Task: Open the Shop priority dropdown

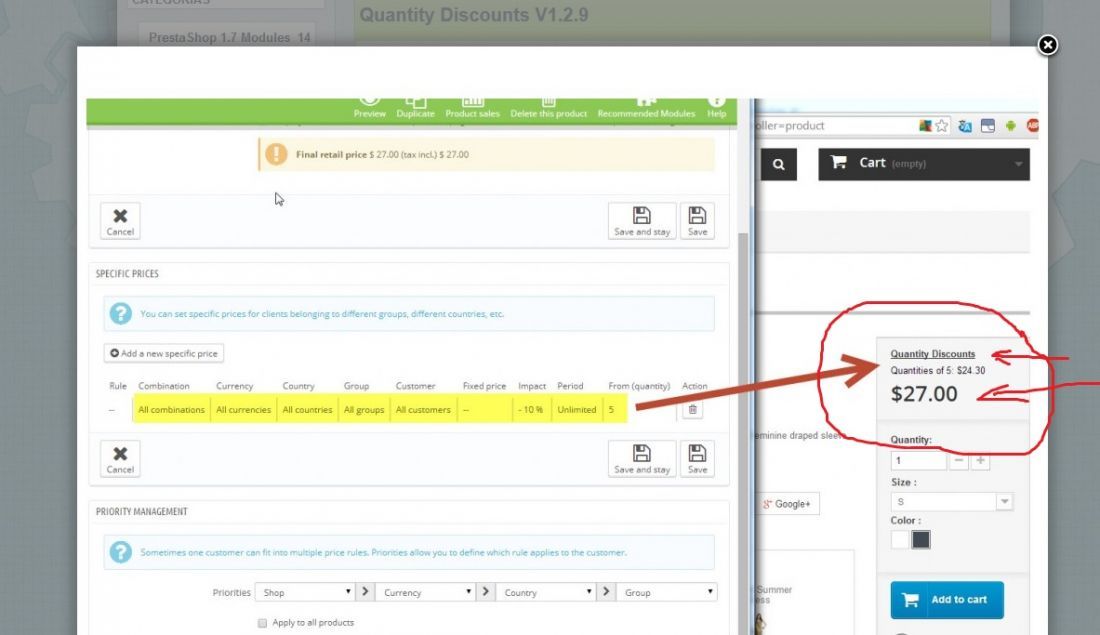Action: pos(305,592)
